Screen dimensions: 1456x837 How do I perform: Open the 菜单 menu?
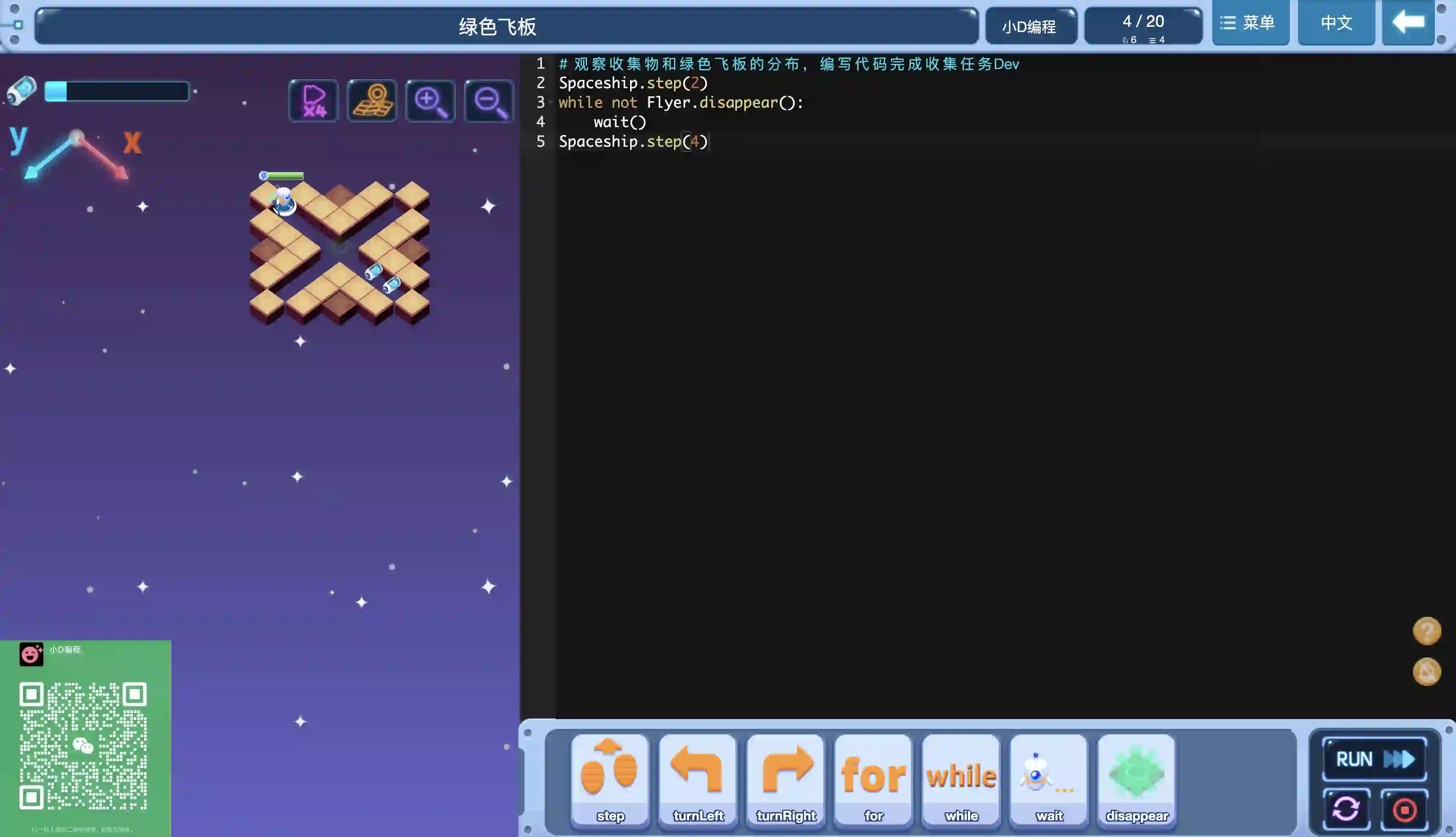tap(1250, 23)
